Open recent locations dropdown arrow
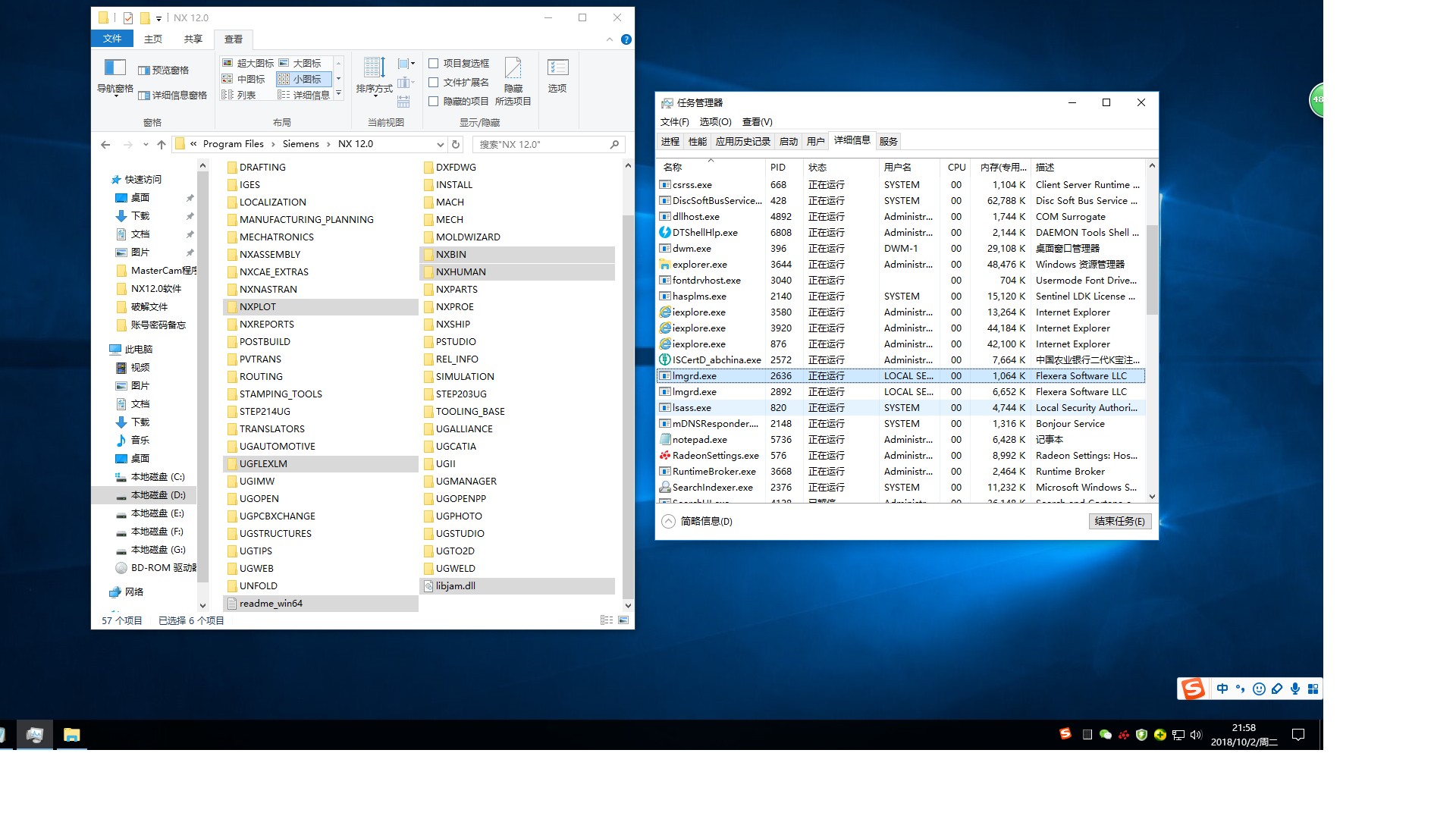Image resolution: width=1456 pixels, height=819 pixels. point(146,144)
